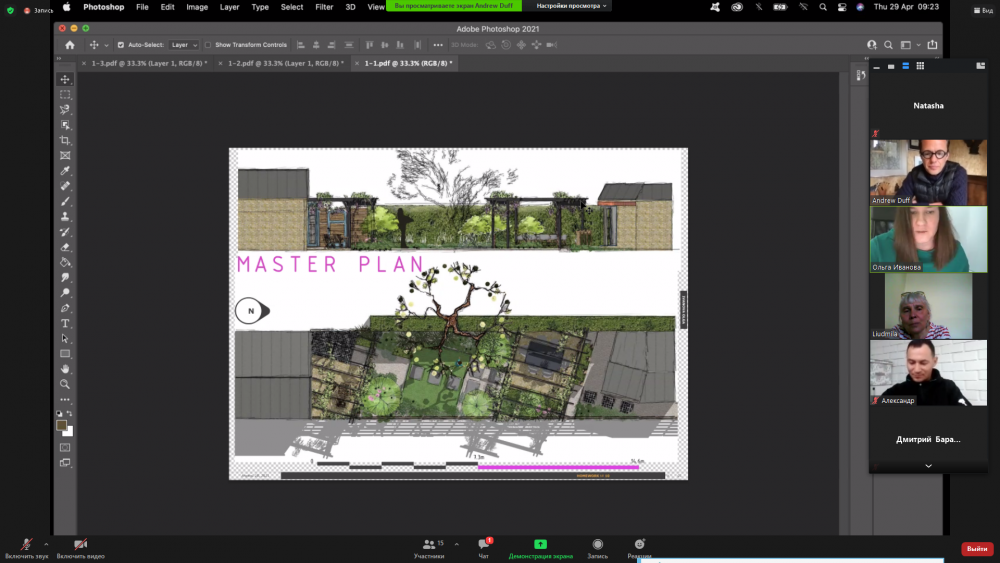The image size is (1000, 563).
Task: Select the Path Selection tool
Action: point(65,339)
